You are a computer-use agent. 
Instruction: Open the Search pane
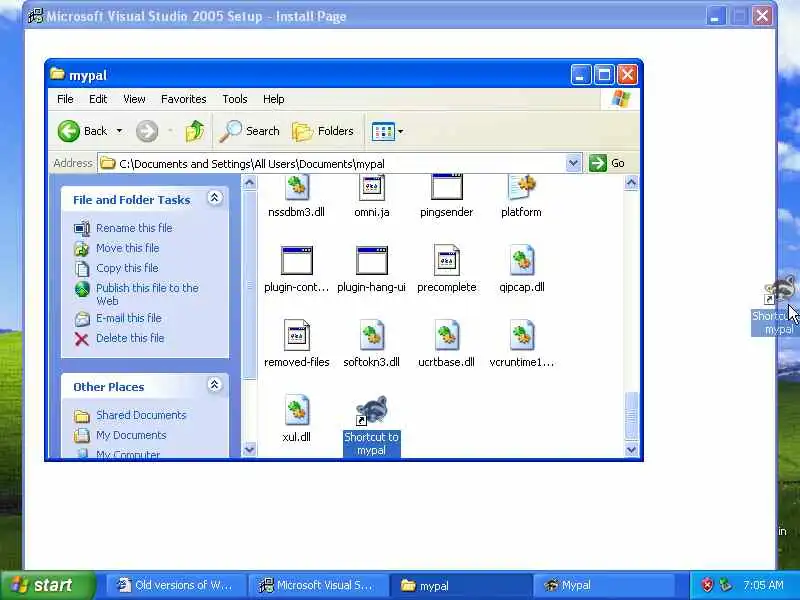249,131
